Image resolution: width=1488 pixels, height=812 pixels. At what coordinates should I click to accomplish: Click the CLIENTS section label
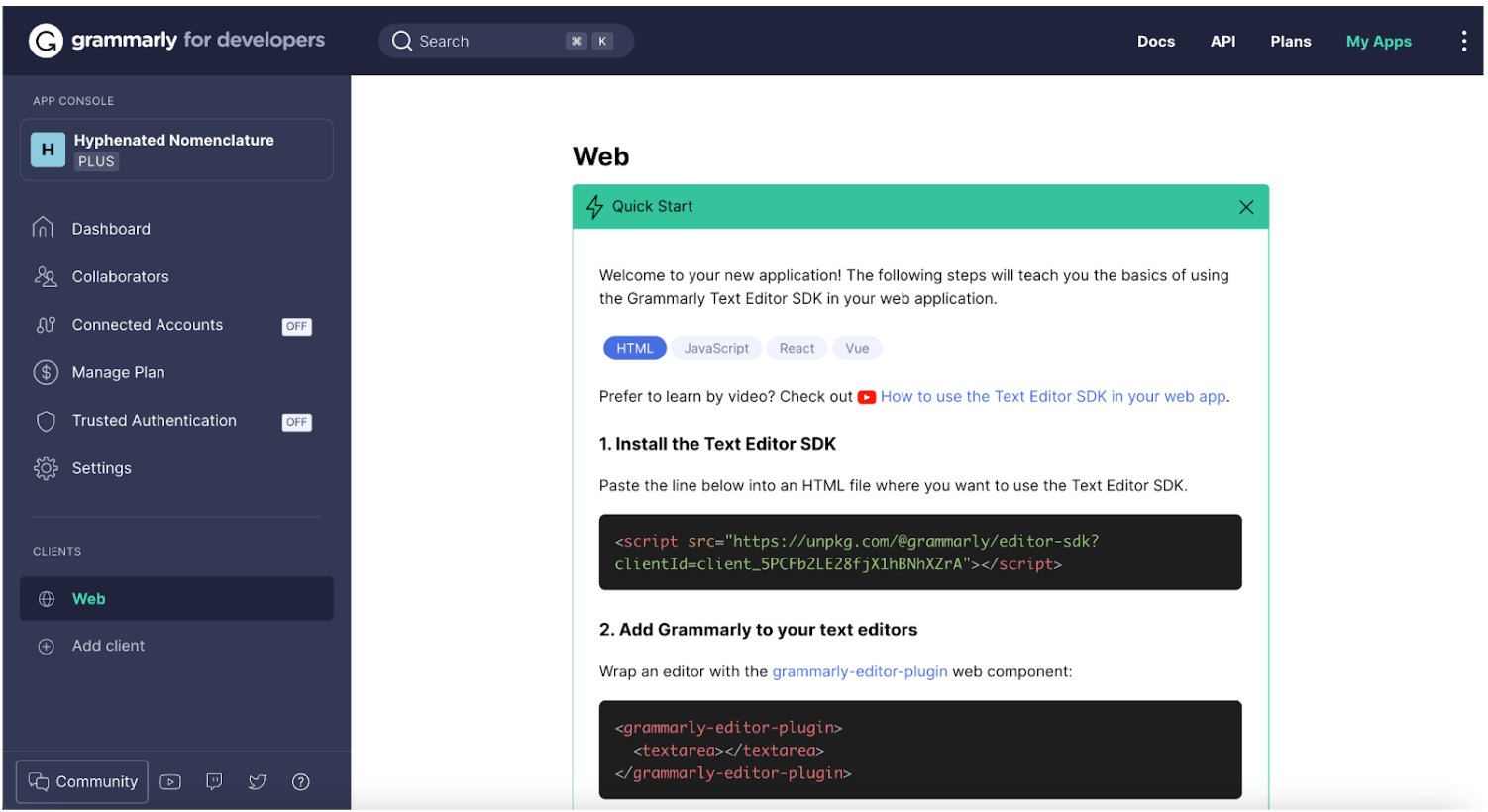point(56,552)
